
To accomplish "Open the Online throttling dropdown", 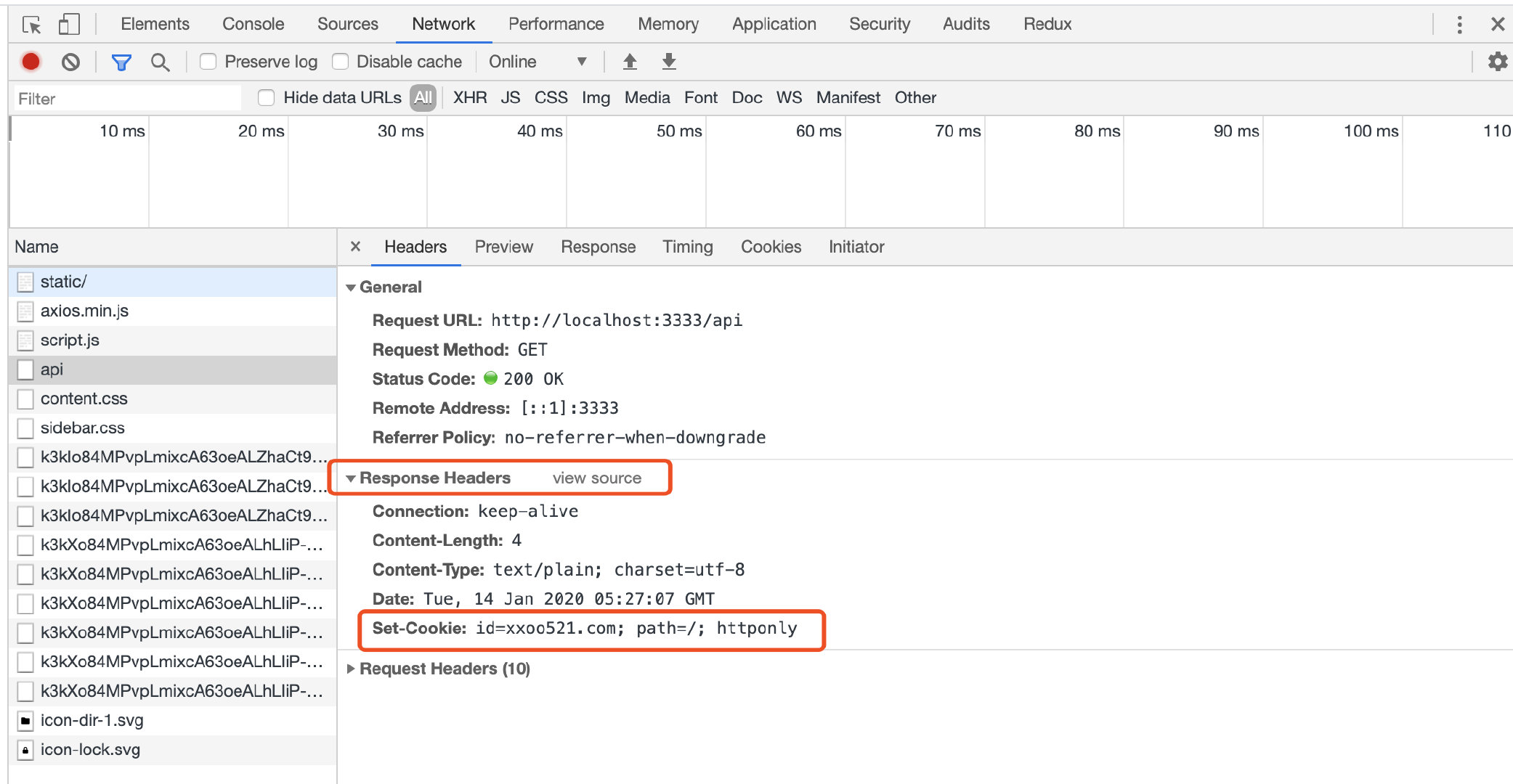I will pos(538,62).
